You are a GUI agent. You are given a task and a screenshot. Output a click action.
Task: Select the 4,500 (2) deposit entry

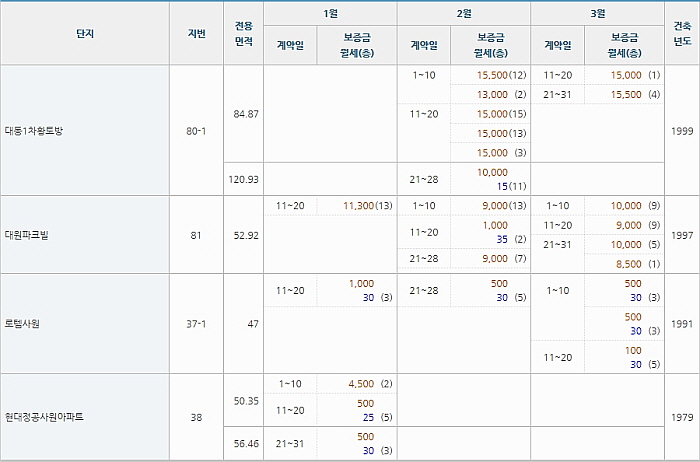369,384
